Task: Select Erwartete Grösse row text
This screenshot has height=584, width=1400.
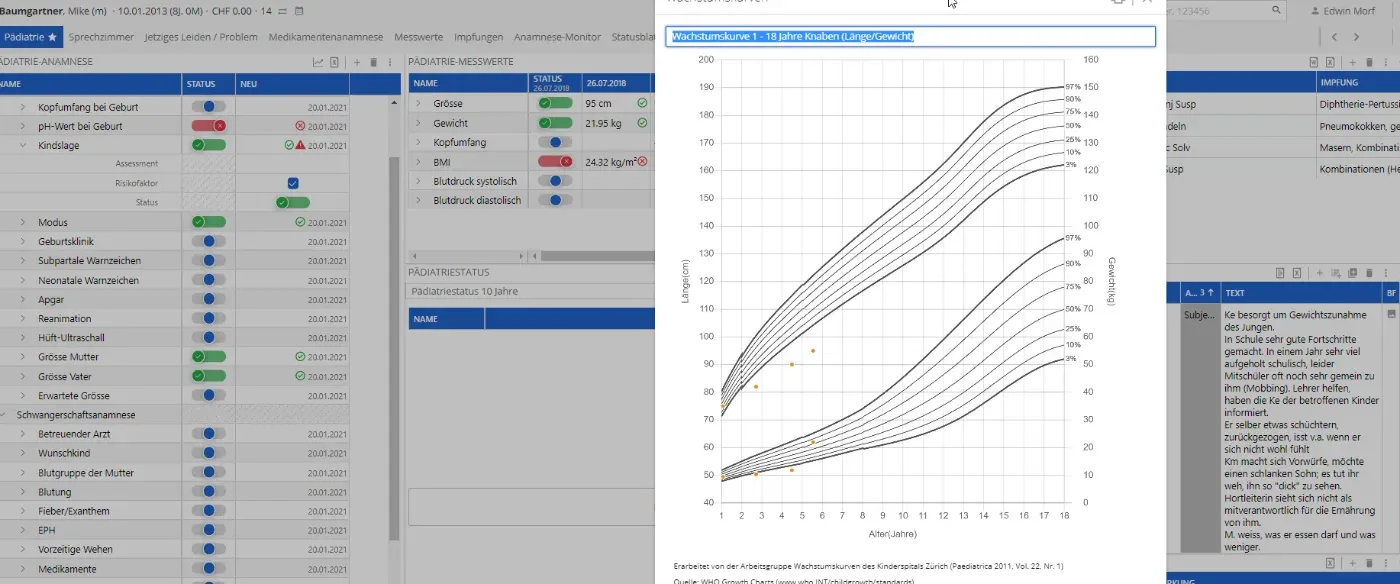Action: point(73,395)
